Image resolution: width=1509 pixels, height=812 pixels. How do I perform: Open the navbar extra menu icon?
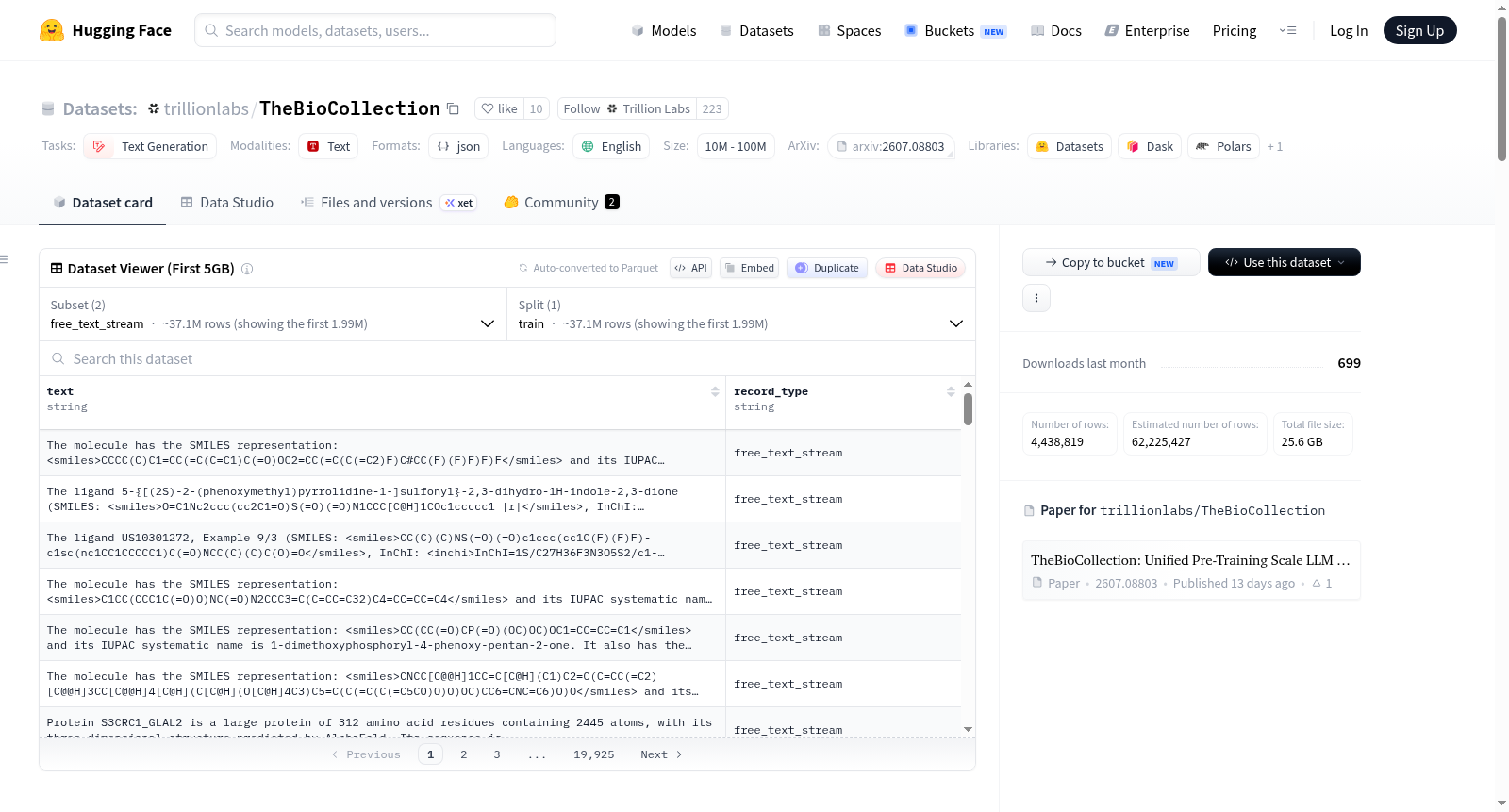tap(1287, 30)
